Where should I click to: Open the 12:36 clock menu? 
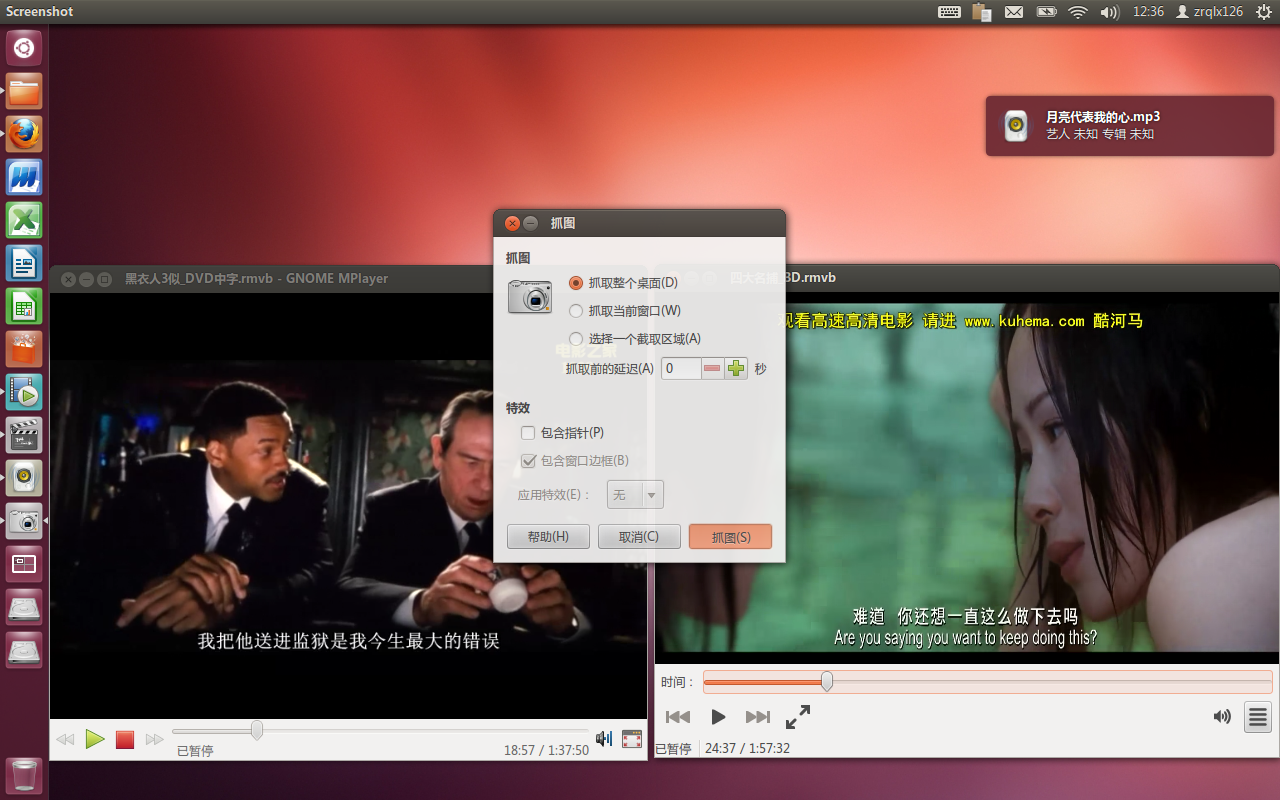[1148, 12]
